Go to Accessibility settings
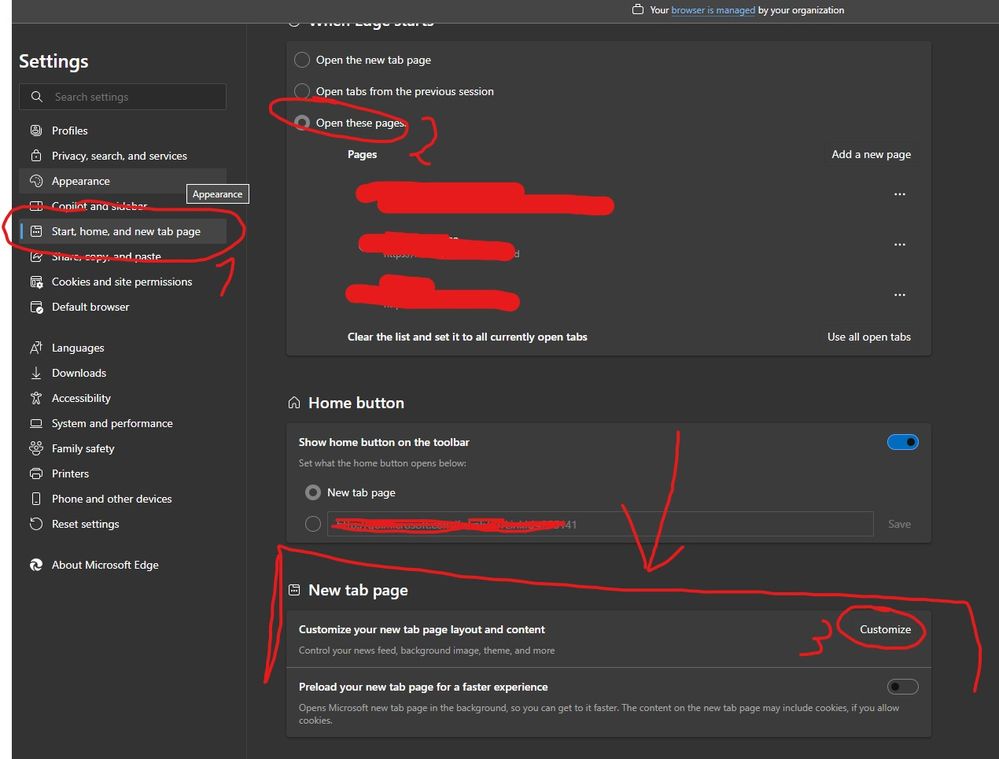Screen dimensions: 999x759 click(x=122, y=398)
